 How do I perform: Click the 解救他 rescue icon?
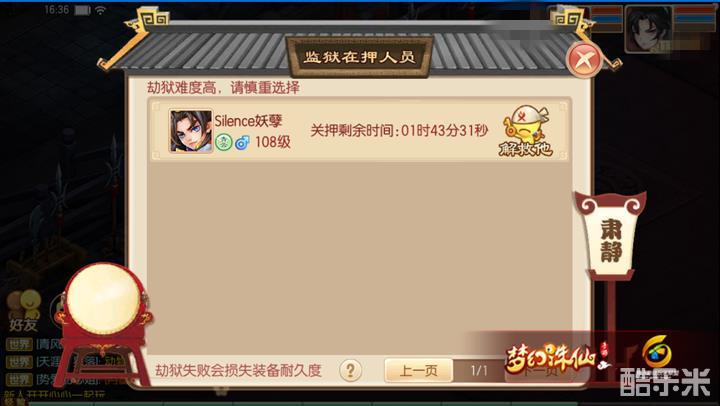pyautogui.click(x=526, y=132)
